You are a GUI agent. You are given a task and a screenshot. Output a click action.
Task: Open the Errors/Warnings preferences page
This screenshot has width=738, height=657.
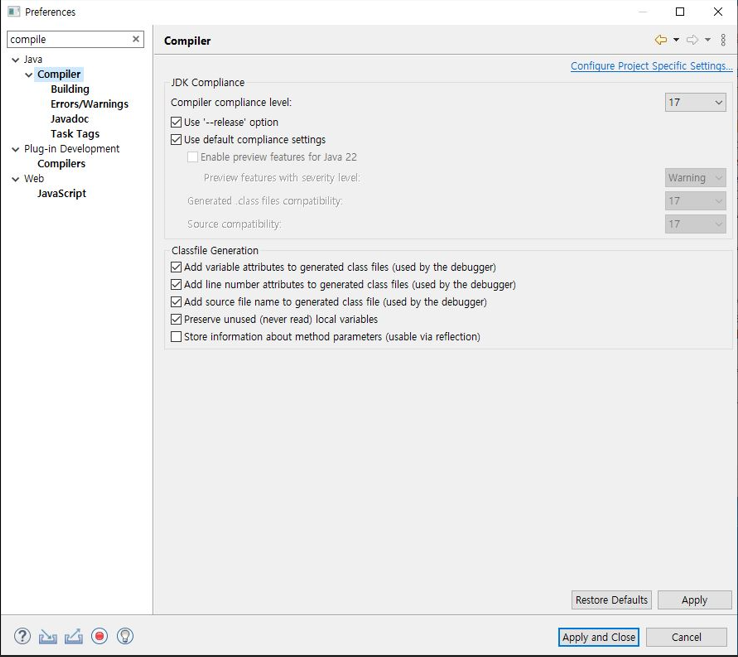tap(89, 104)
